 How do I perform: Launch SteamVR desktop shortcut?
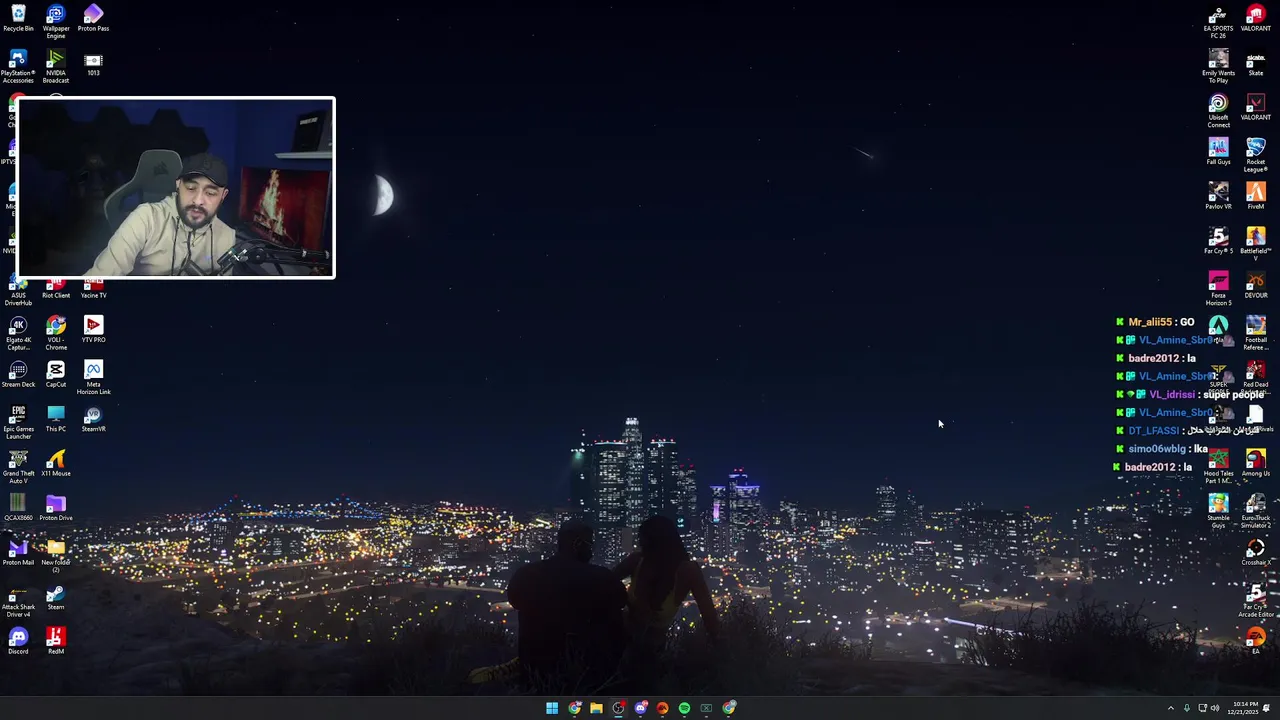93,418
